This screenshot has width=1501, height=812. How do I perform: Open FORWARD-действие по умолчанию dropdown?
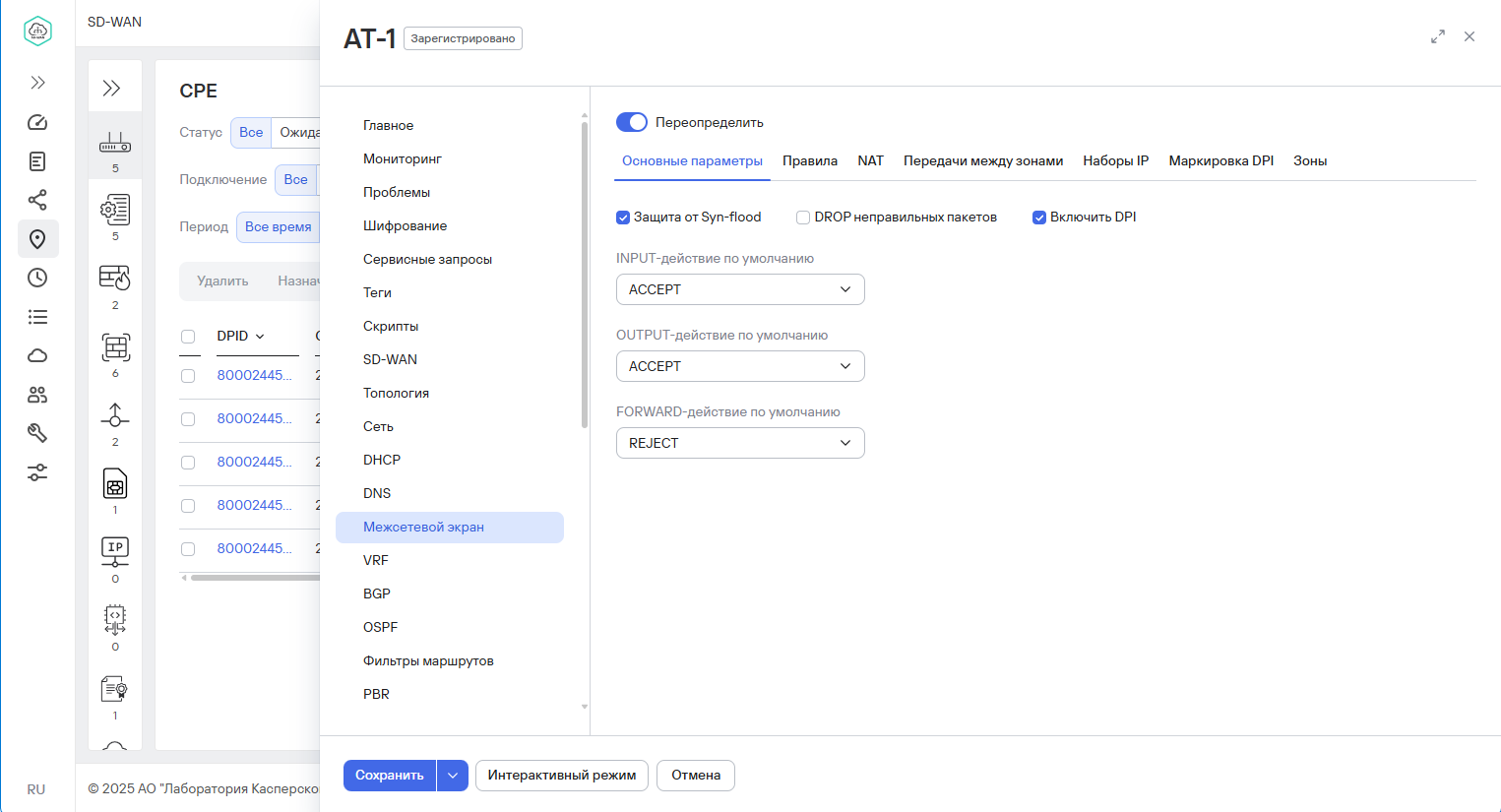(740, 443)
